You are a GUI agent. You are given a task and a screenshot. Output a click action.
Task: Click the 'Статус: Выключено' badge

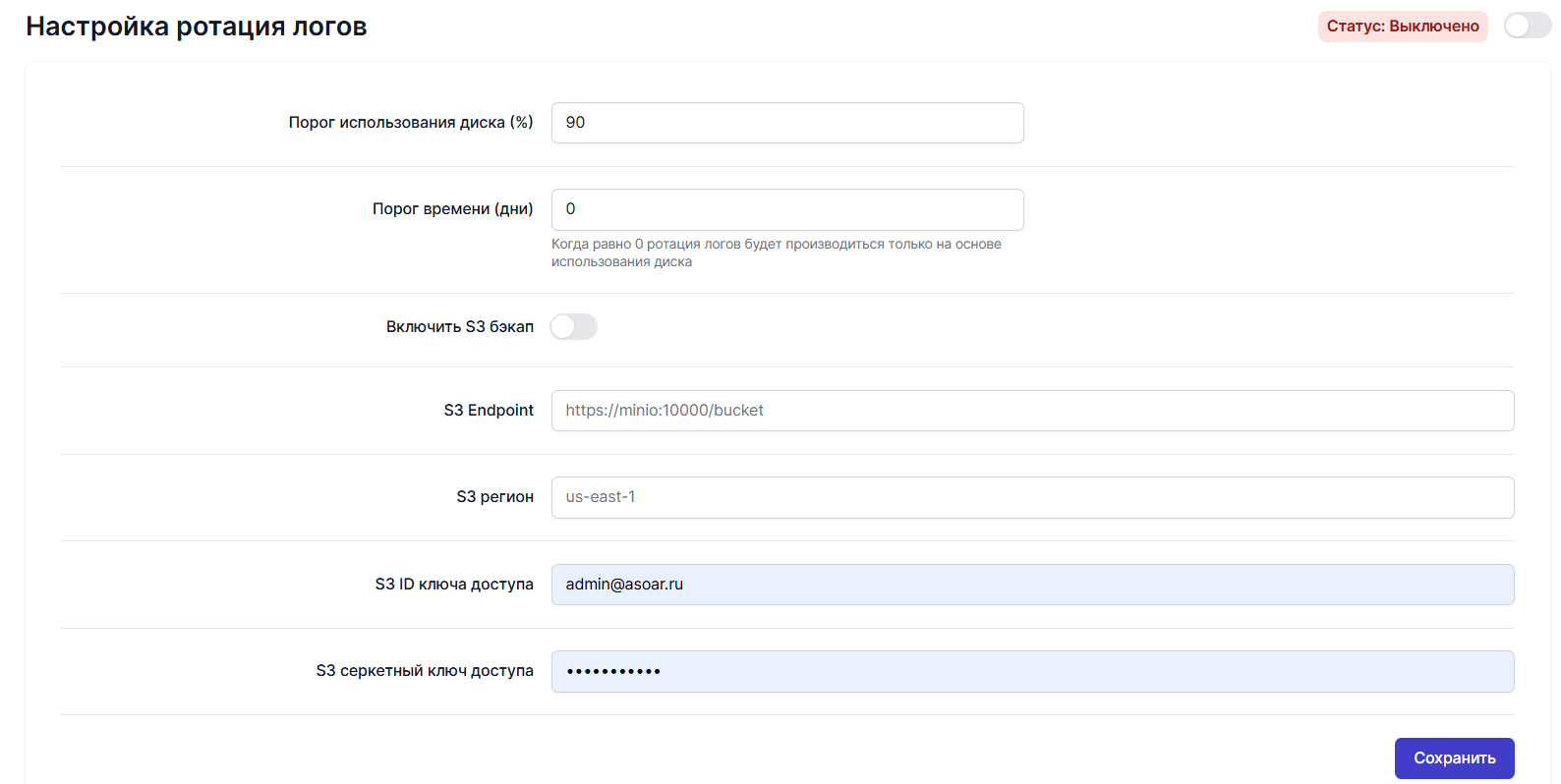(1402, 27)
